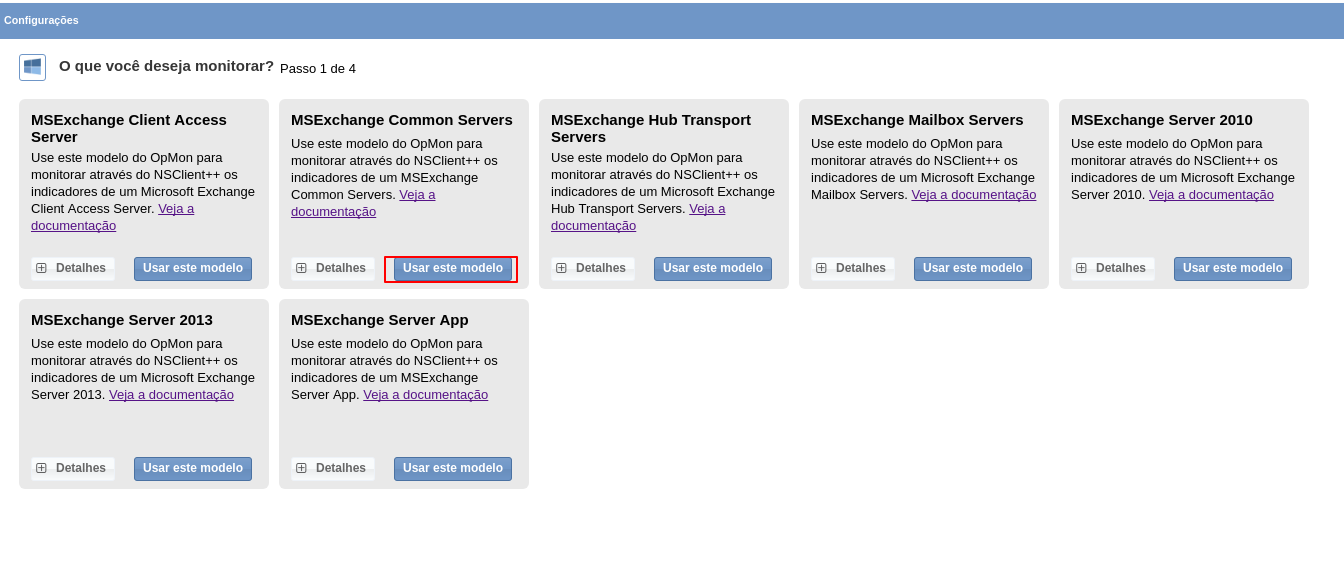Viewport: 1344px width, 588px height.
Task: Open the documentation link for MSExchange Server 2010
Action: [1211, 195]
